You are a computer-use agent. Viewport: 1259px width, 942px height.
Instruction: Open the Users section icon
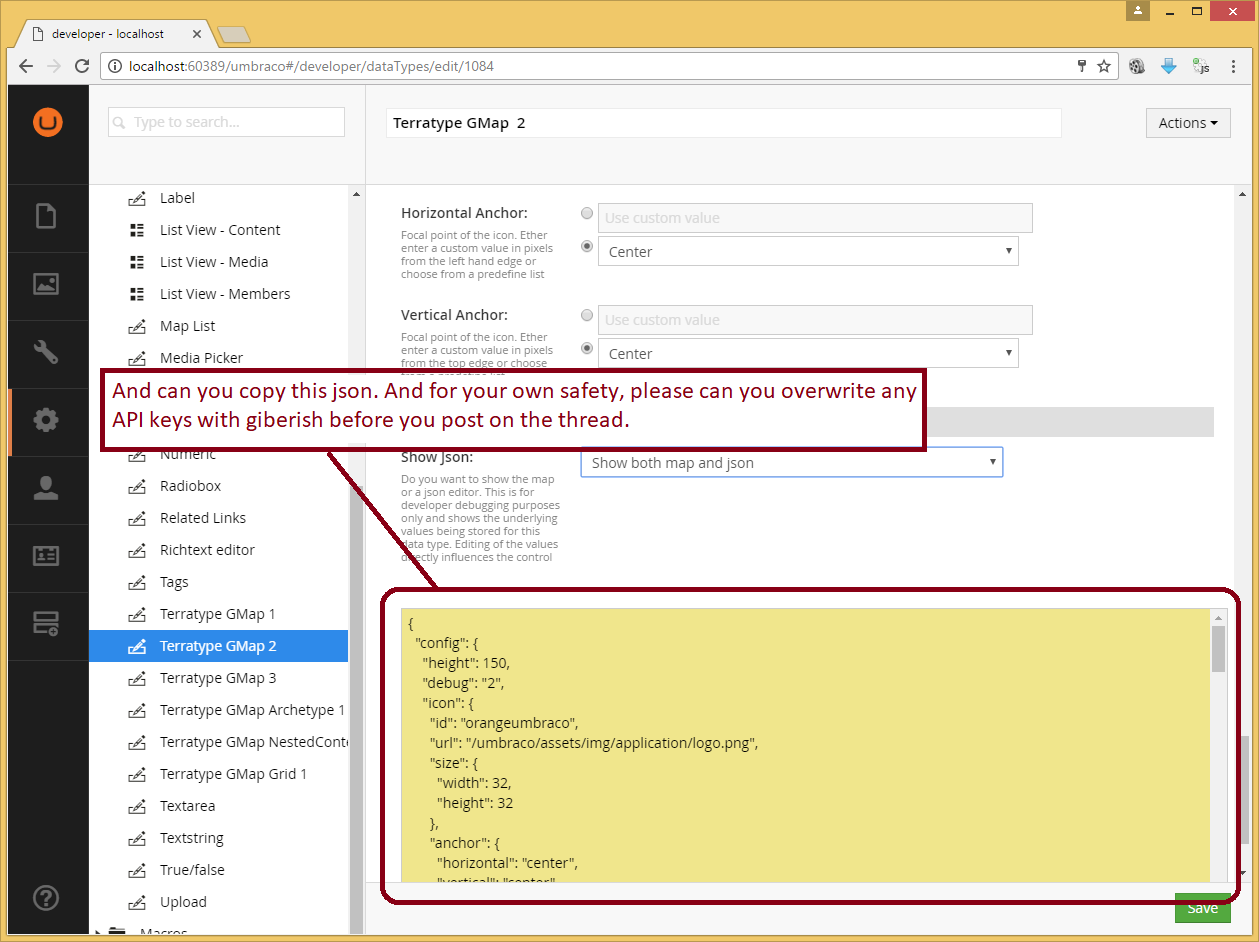pos(46,488)
